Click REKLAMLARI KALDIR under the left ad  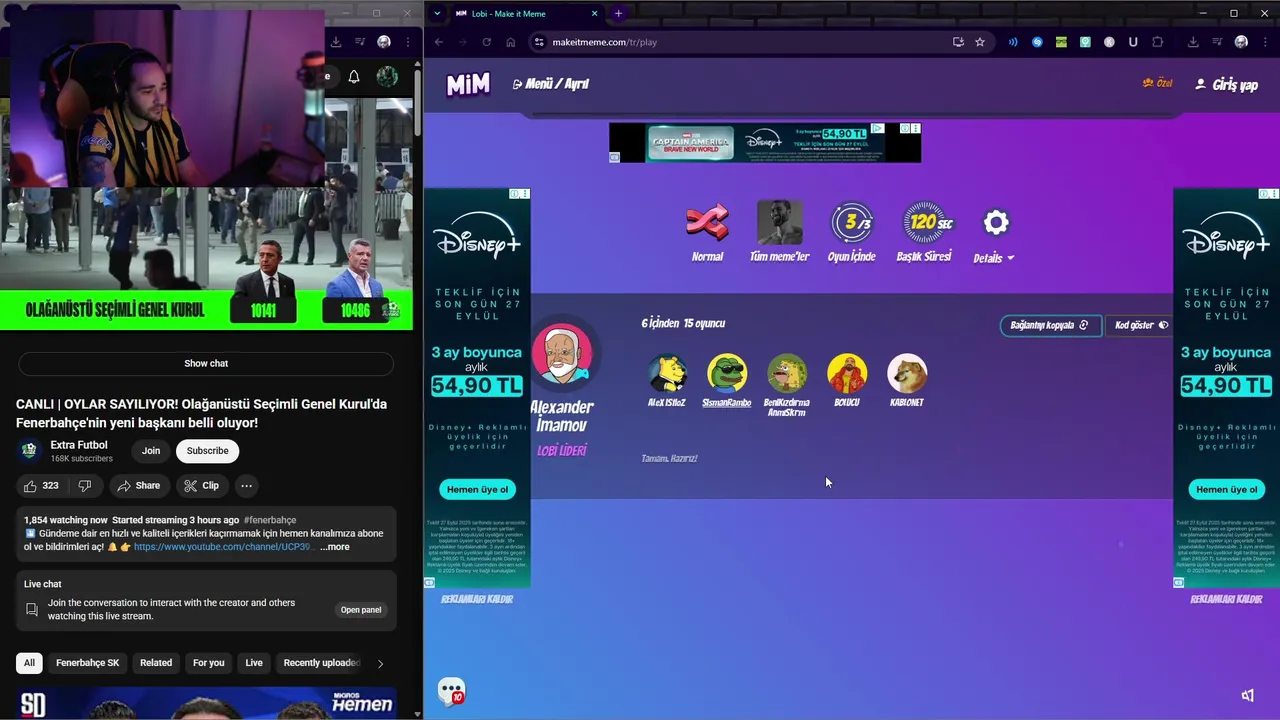477,599
